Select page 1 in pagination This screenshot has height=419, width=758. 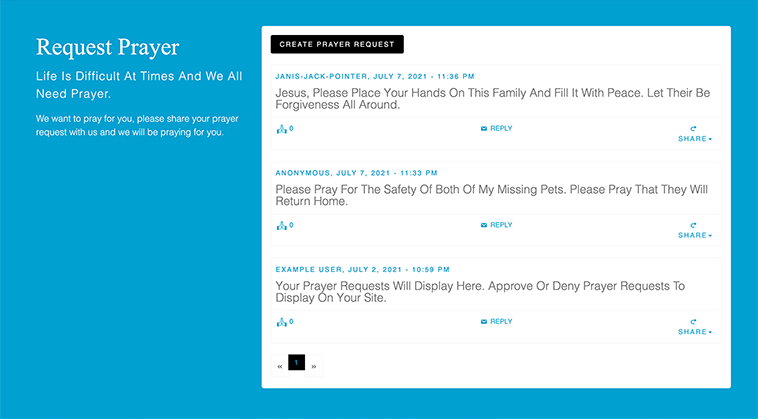pos(296,362)
